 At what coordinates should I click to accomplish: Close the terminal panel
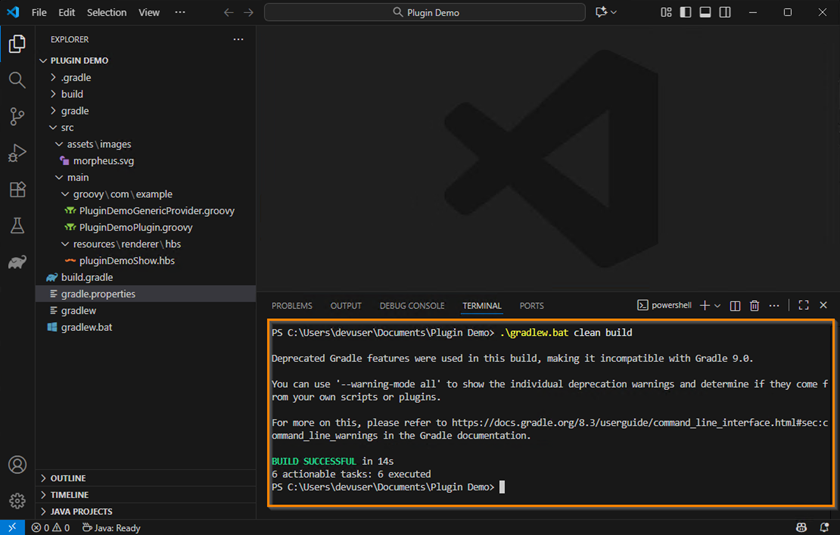[823, 305]
